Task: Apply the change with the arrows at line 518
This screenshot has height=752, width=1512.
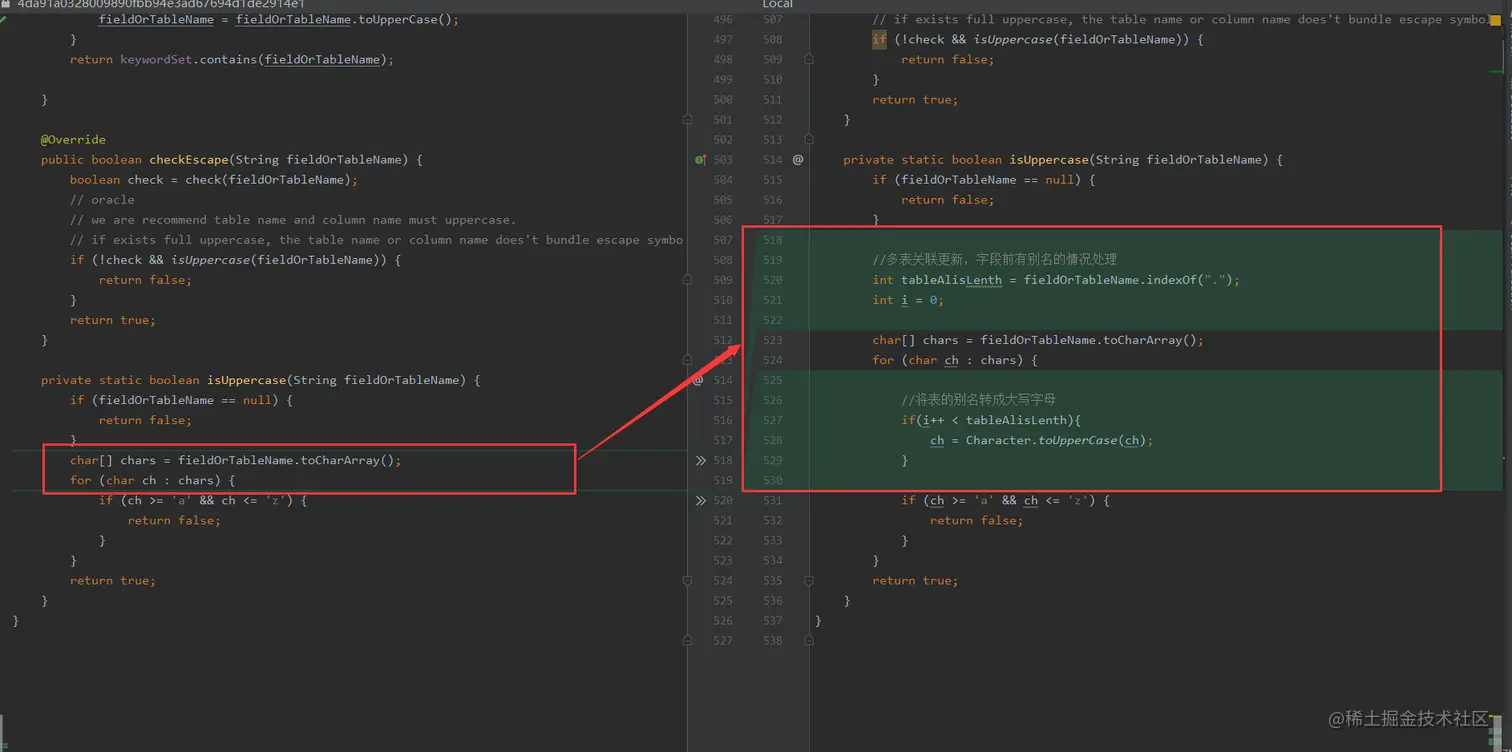Action: tap(700, 460)
